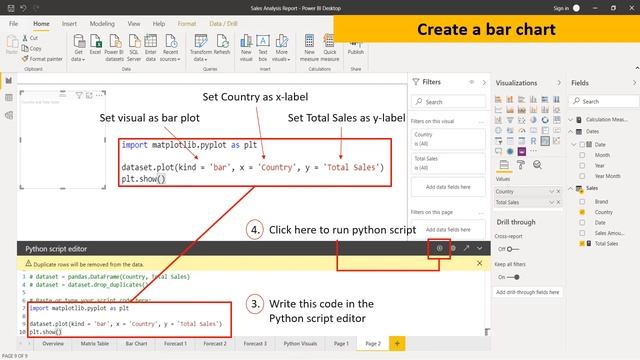Screen dimensions: 640x360
Task: Check the Year Month field checkbox
Action: point(582,176)
